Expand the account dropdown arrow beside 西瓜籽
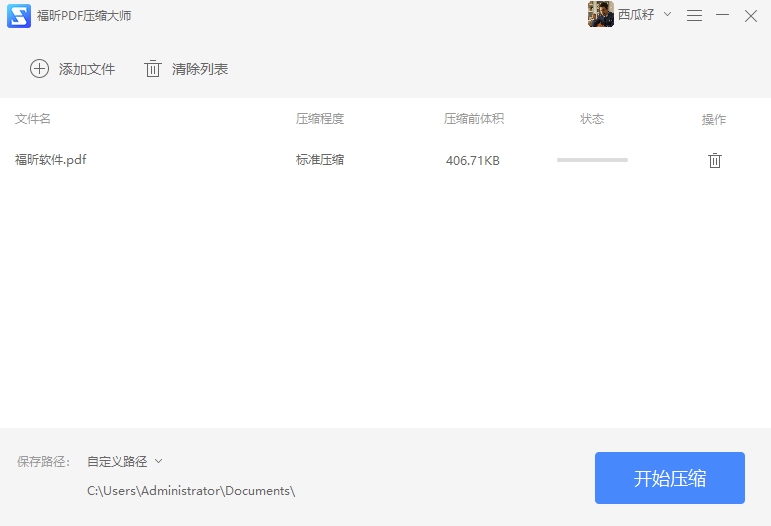Image resolution: width=771 pixels, height=526 pixels. (x=667, y=14)
